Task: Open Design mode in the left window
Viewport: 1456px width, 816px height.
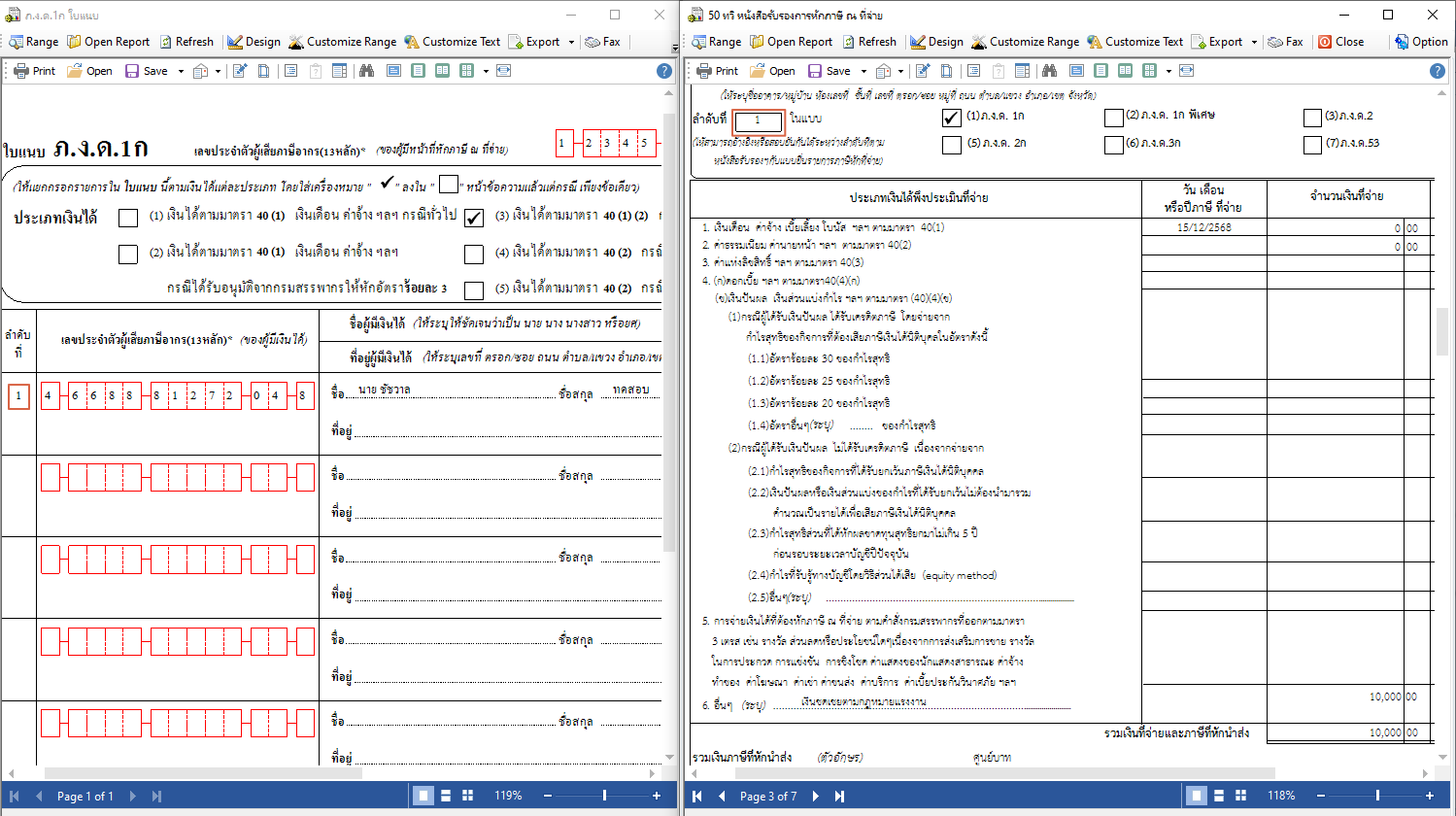Action: [254, 42]
